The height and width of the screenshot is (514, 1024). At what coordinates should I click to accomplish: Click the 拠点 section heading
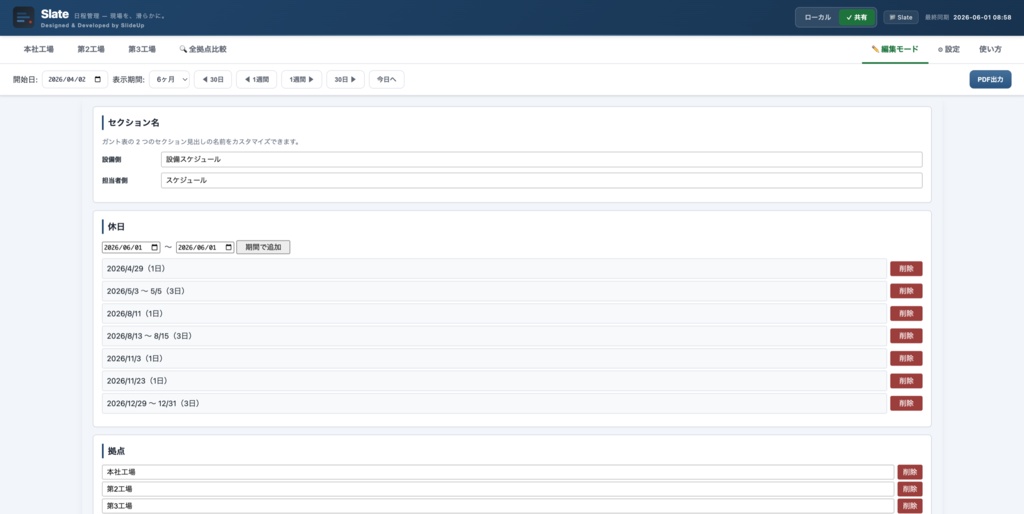[x=116, y=451]
